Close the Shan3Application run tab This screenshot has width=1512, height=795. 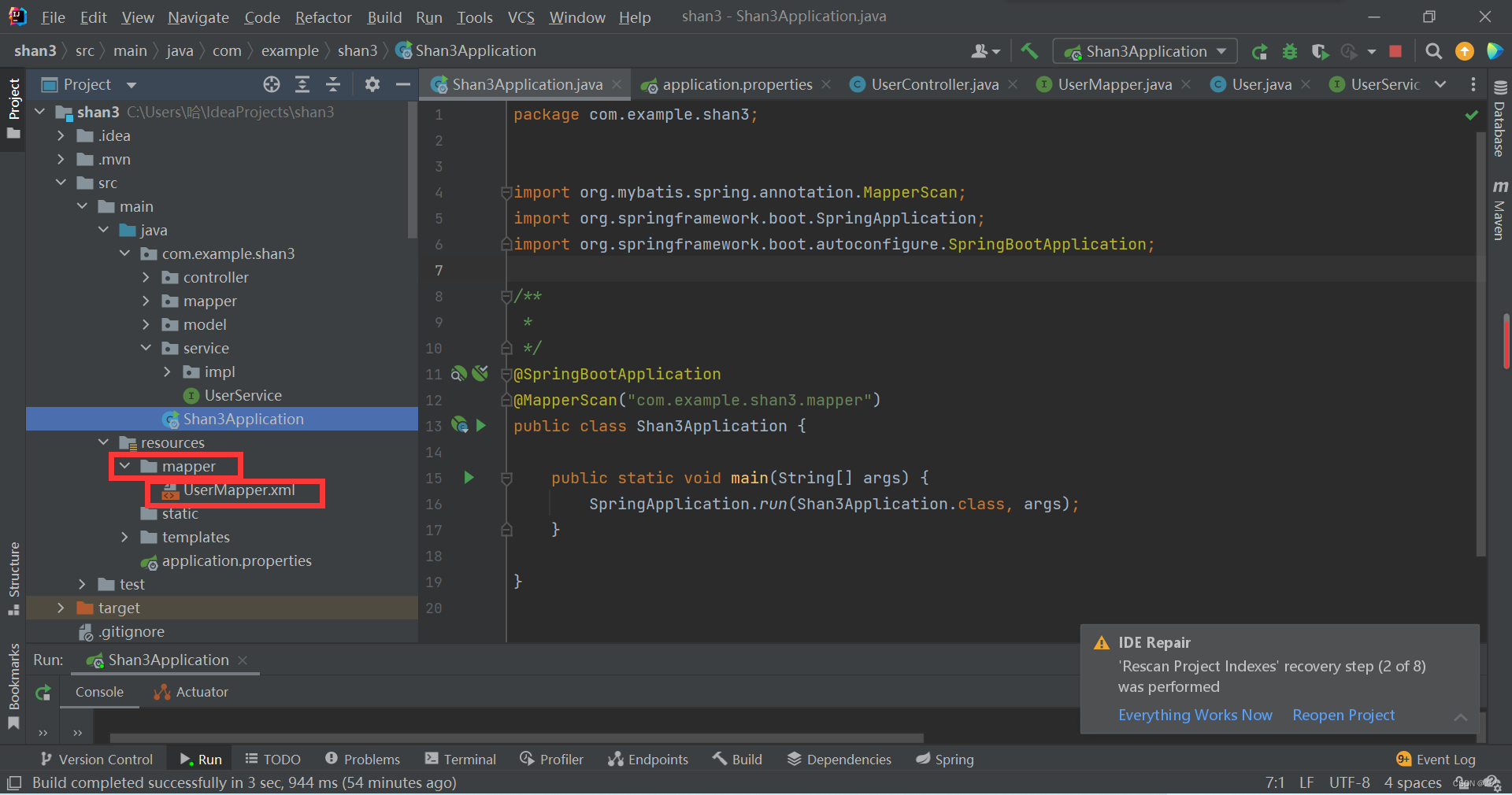coord(243,660)
